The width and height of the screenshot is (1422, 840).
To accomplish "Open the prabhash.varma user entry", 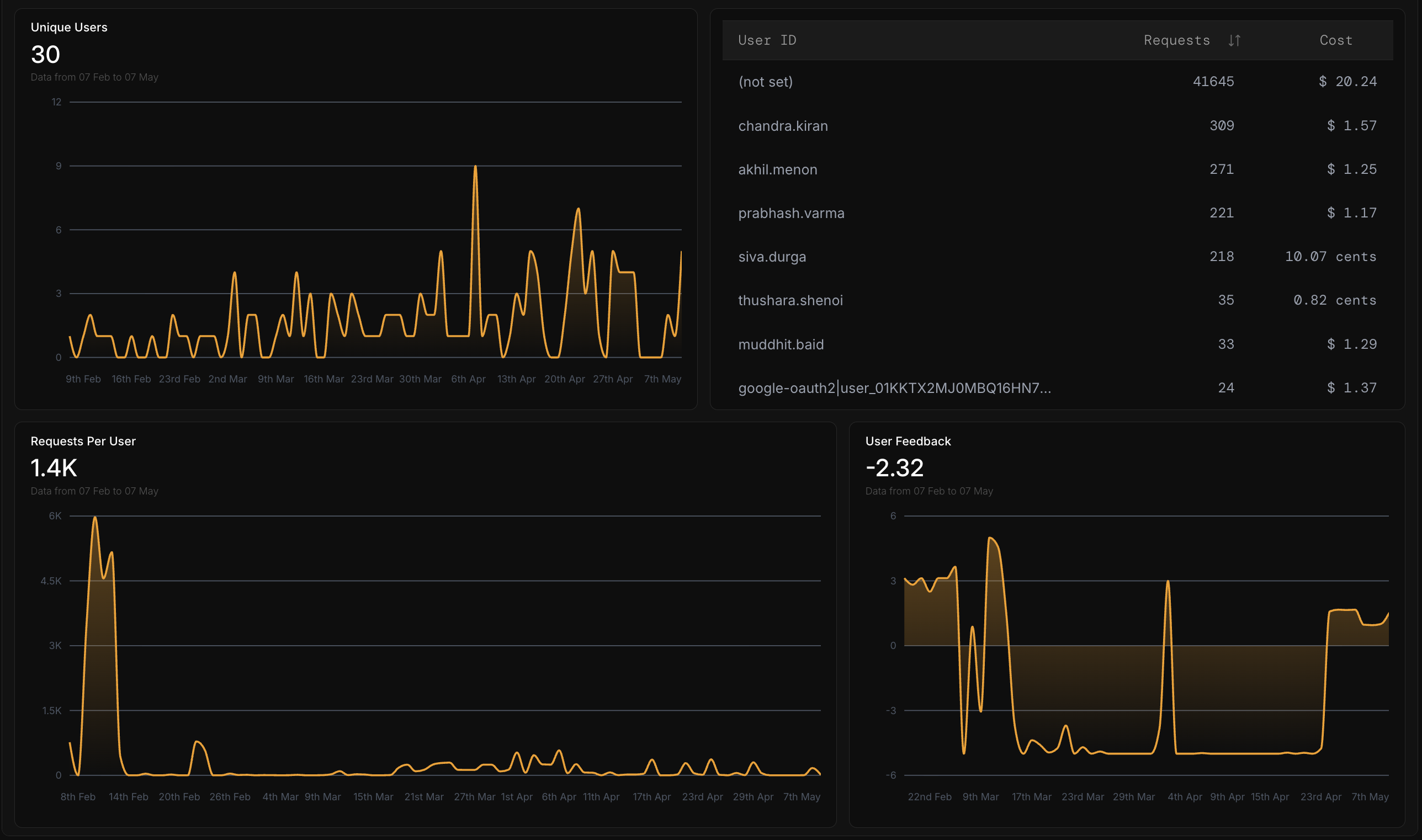I will pyautogui.click(x=1058, y=213).
